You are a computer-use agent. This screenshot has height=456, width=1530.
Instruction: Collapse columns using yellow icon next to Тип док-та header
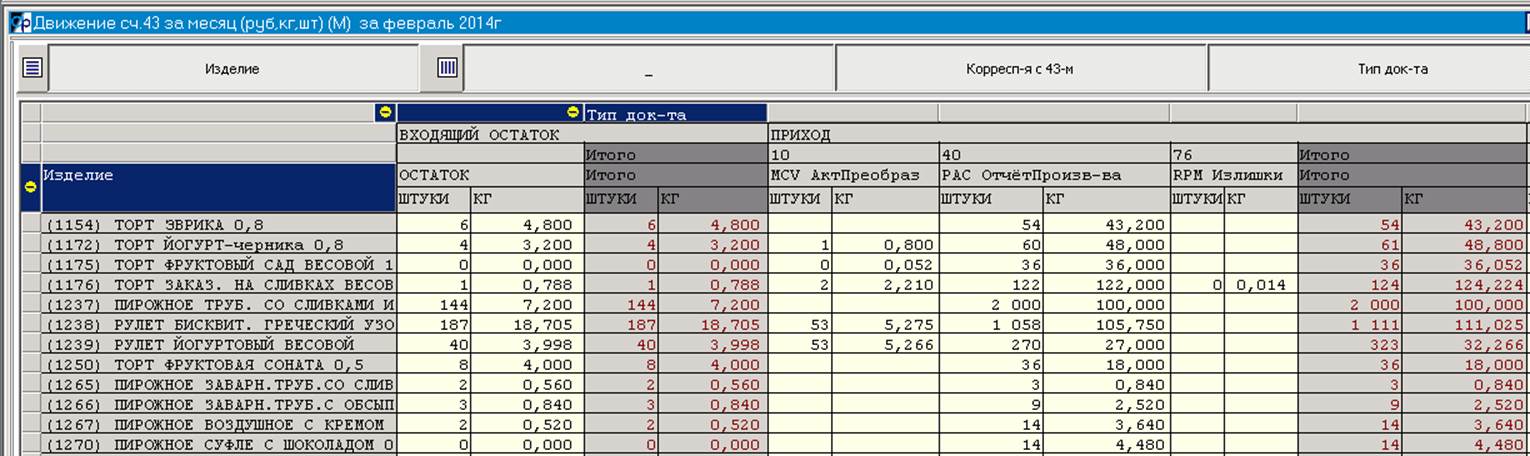tap(573, 113)
